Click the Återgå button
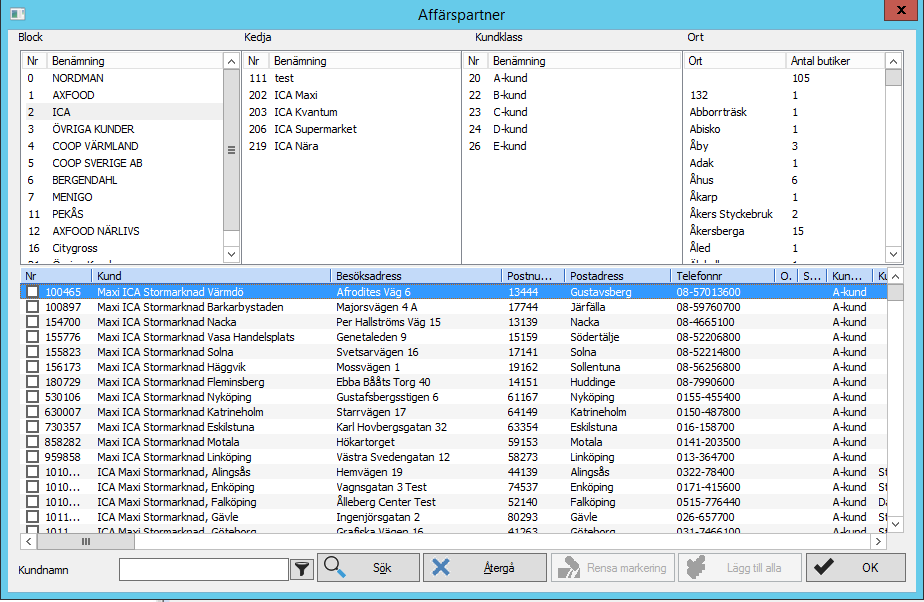 [x=484, y=568]
